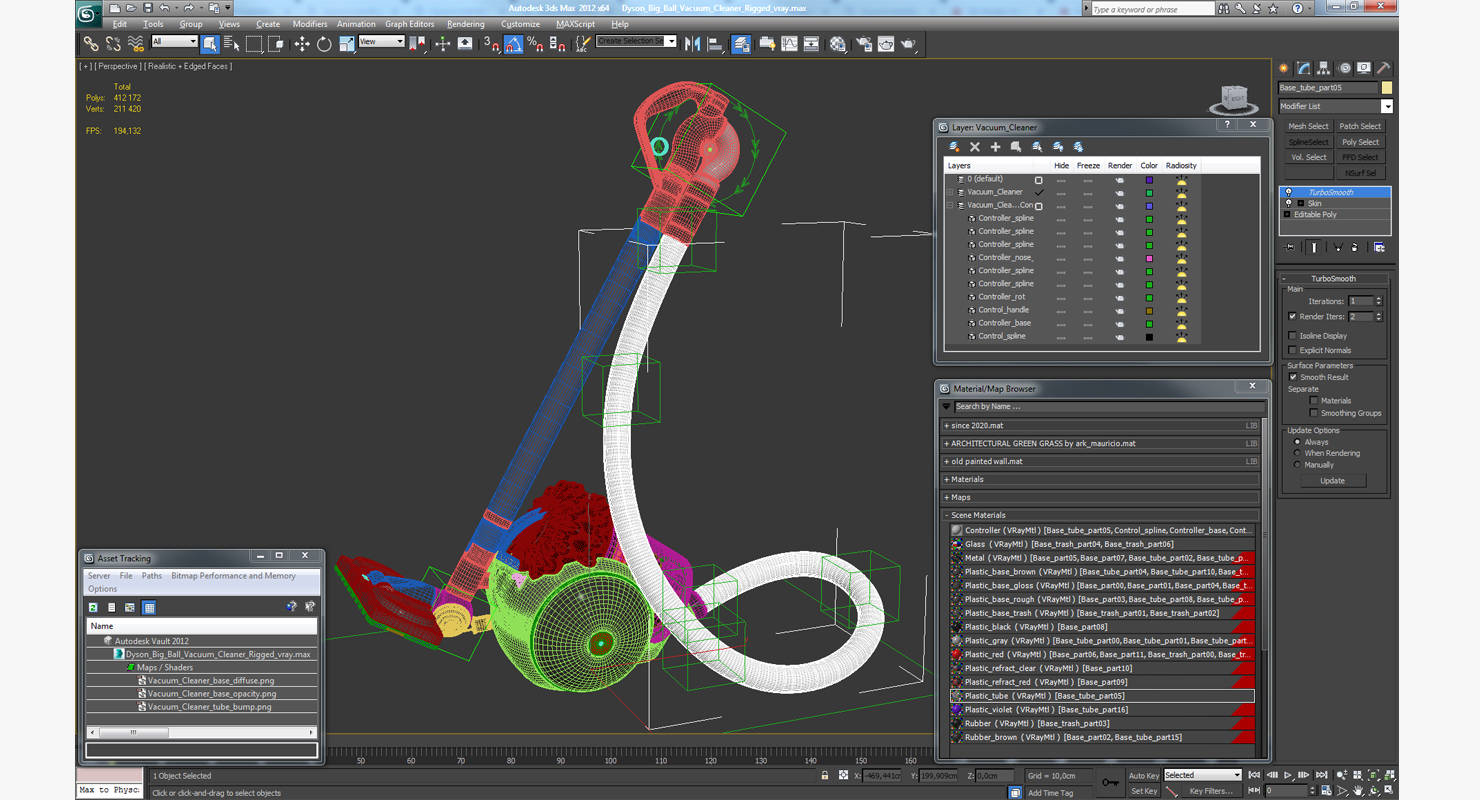Click the Bind to Space Warp icon
The width and height of the screenshot is (1480, 800).
(136, 44)
